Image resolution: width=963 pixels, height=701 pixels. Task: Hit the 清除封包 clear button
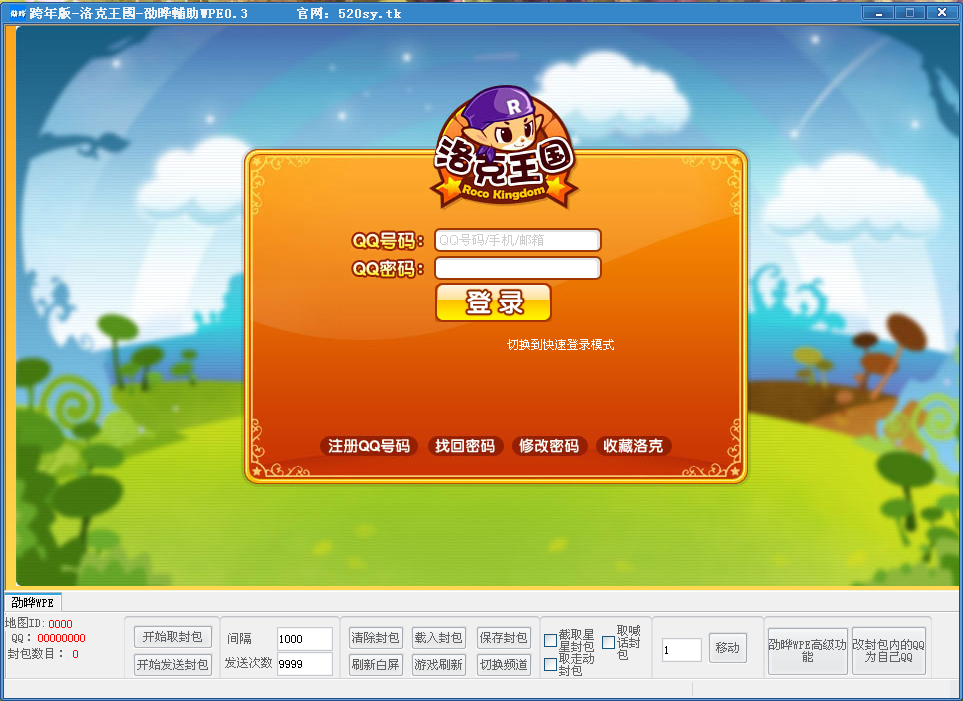coord(374,638)
